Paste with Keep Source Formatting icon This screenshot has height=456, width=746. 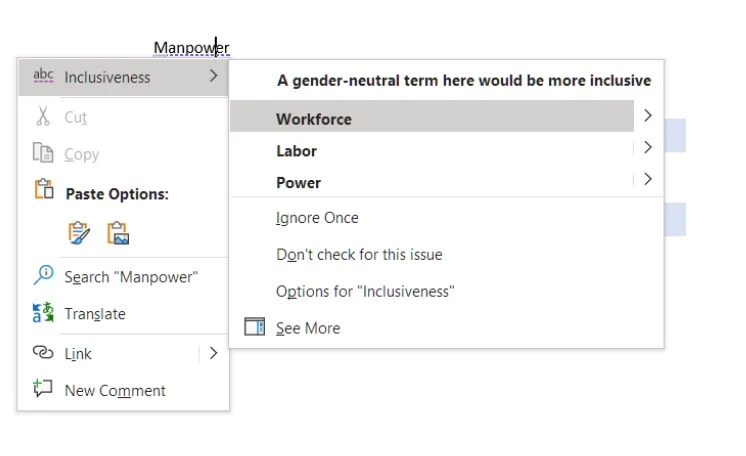[x=79, y=233]
